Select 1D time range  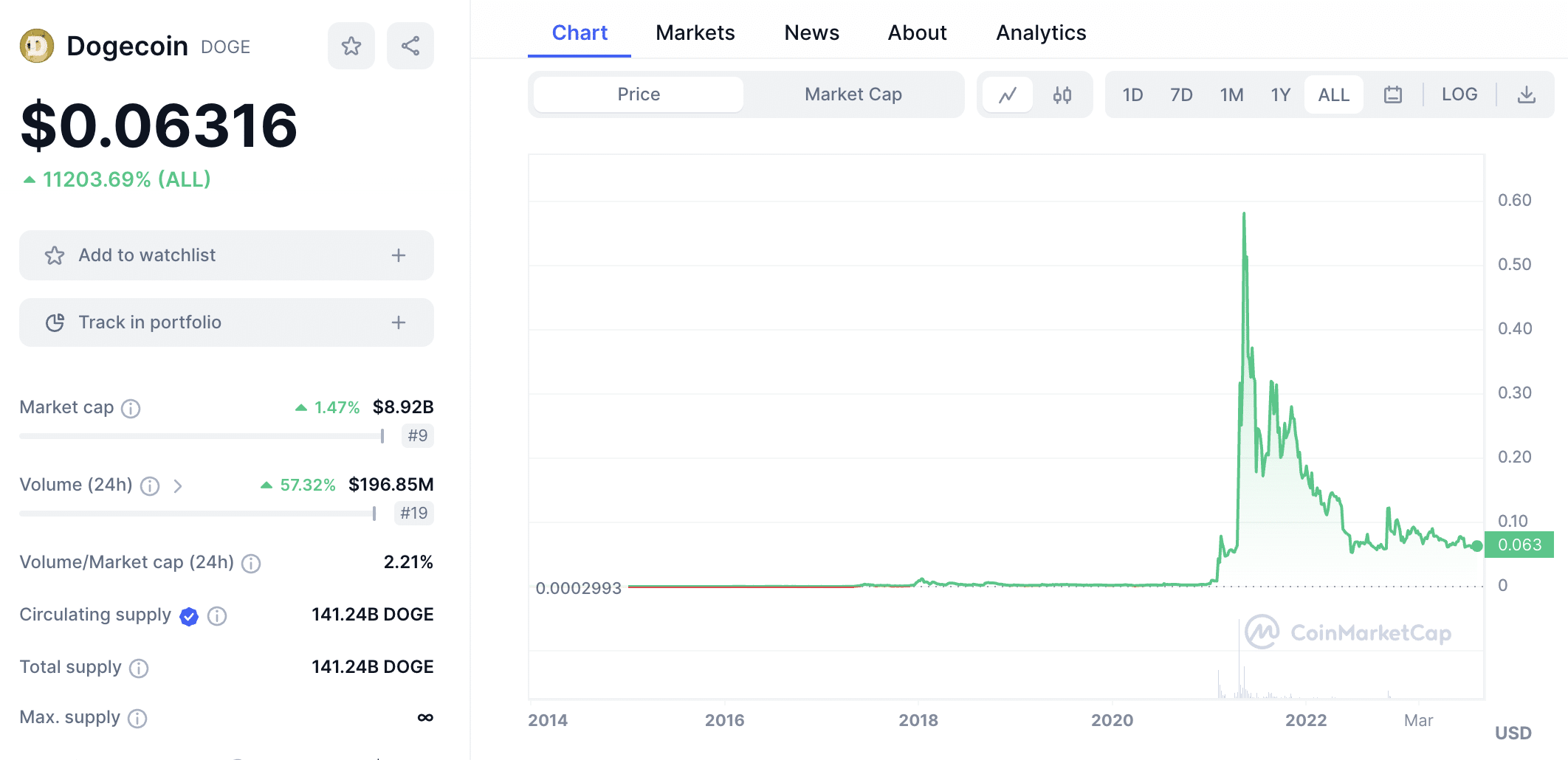pos(1132,94)
